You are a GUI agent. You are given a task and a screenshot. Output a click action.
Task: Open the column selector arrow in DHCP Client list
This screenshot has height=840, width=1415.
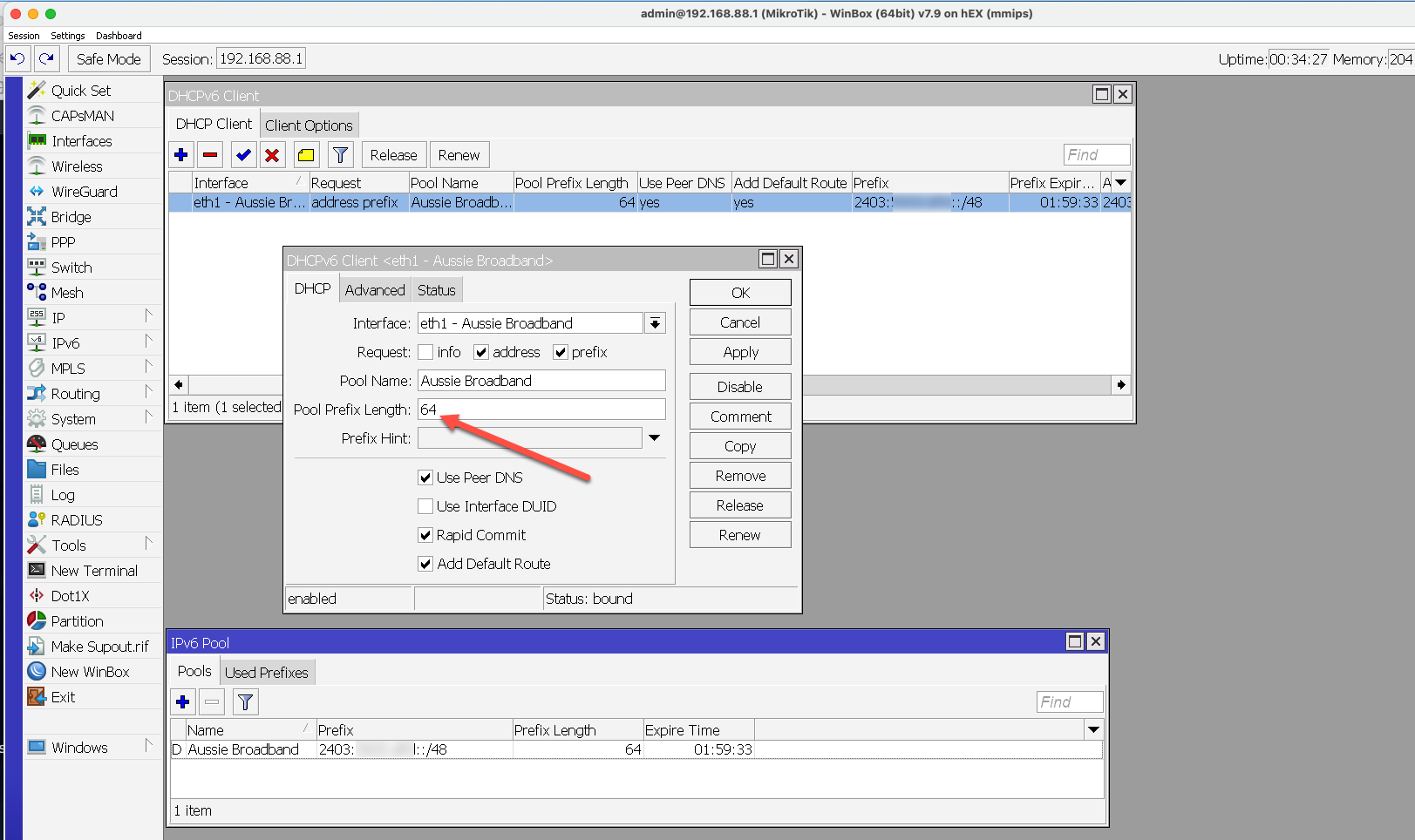click(x=1119, y=182)
